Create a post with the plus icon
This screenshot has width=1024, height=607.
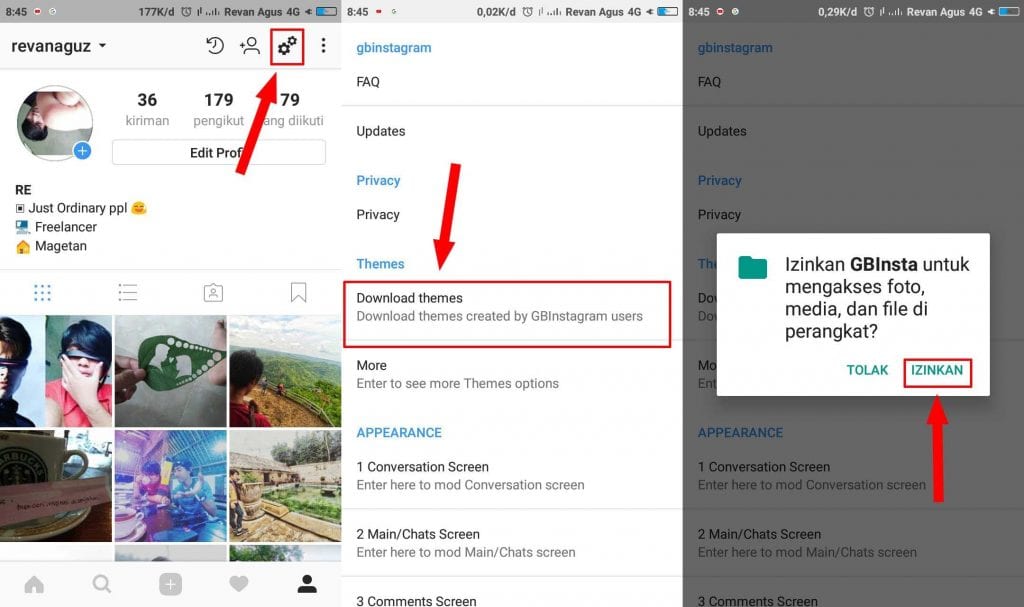point(170,584)
